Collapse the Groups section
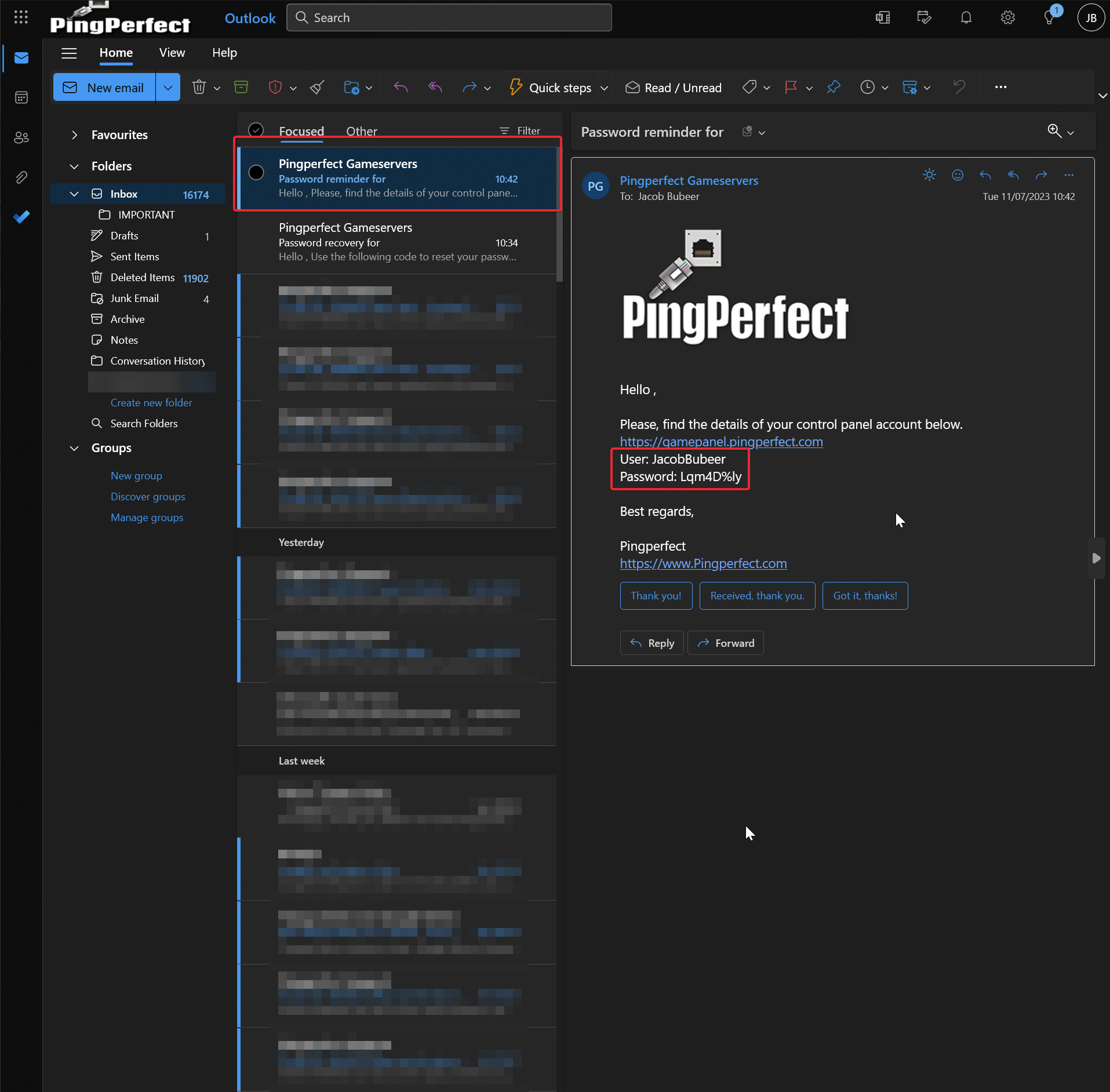Image resolution: width=1110 pixels, height=1092 pixels. point(74,448)
